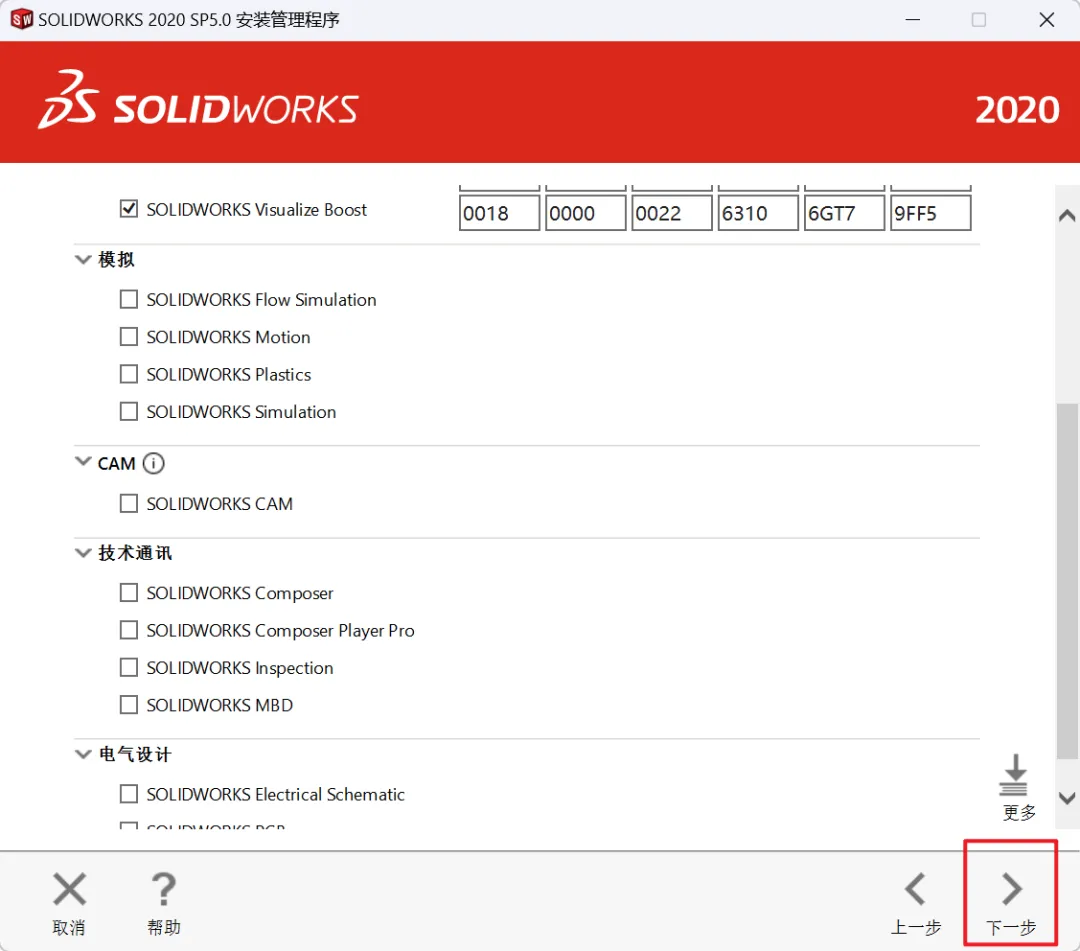Viewport: 1080px width, 951px height.
Task: Click the CAM info icon
Action: click(154, 463)
